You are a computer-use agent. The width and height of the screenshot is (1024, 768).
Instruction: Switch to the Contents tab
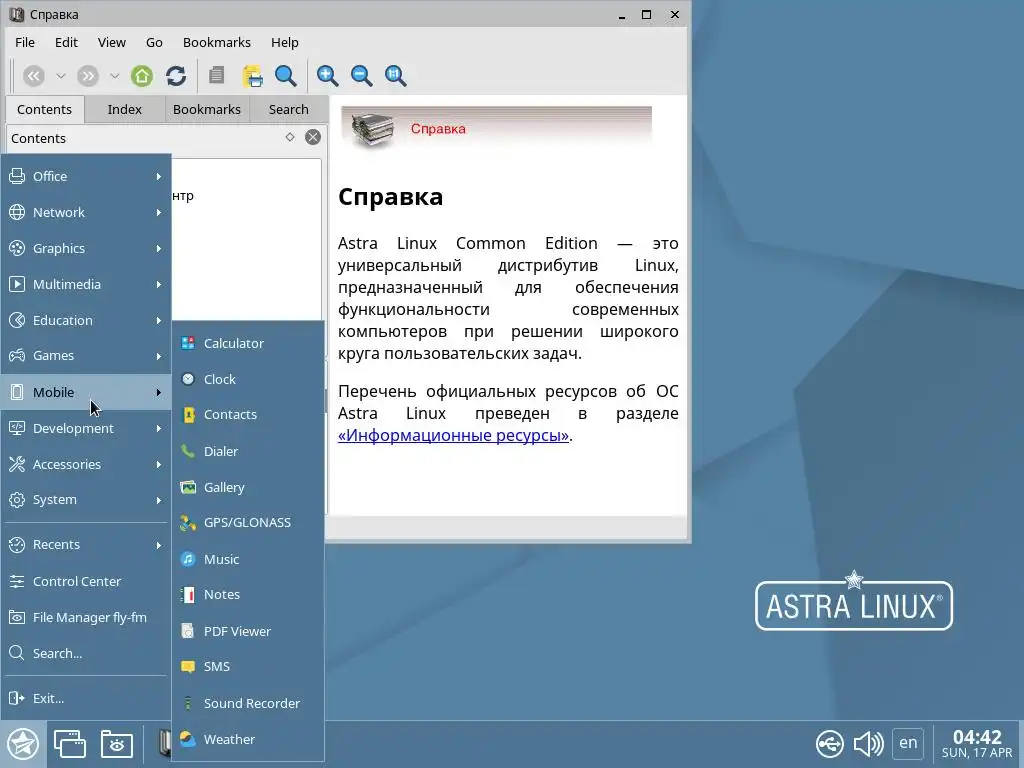[x=44, y=110]
